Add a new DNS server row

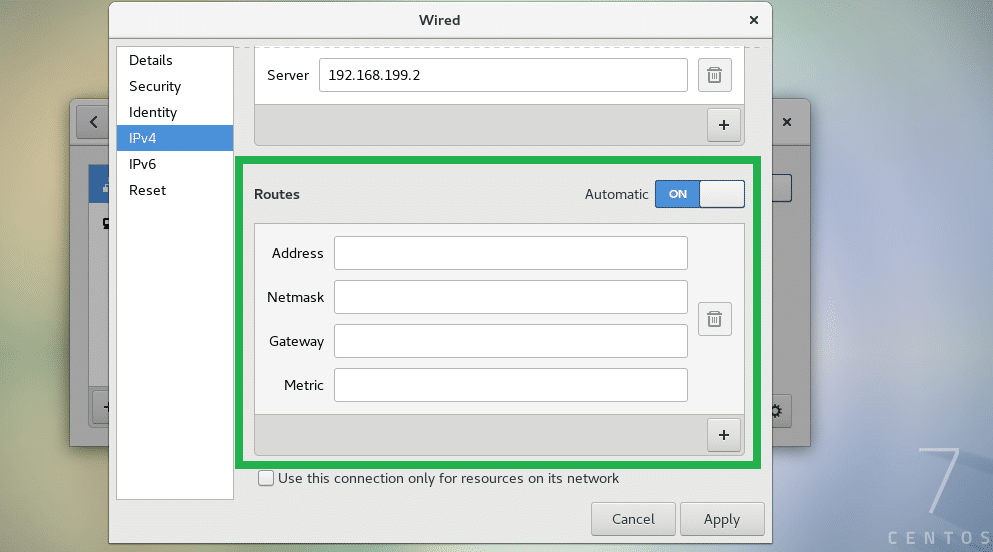[x=724, y=125]
